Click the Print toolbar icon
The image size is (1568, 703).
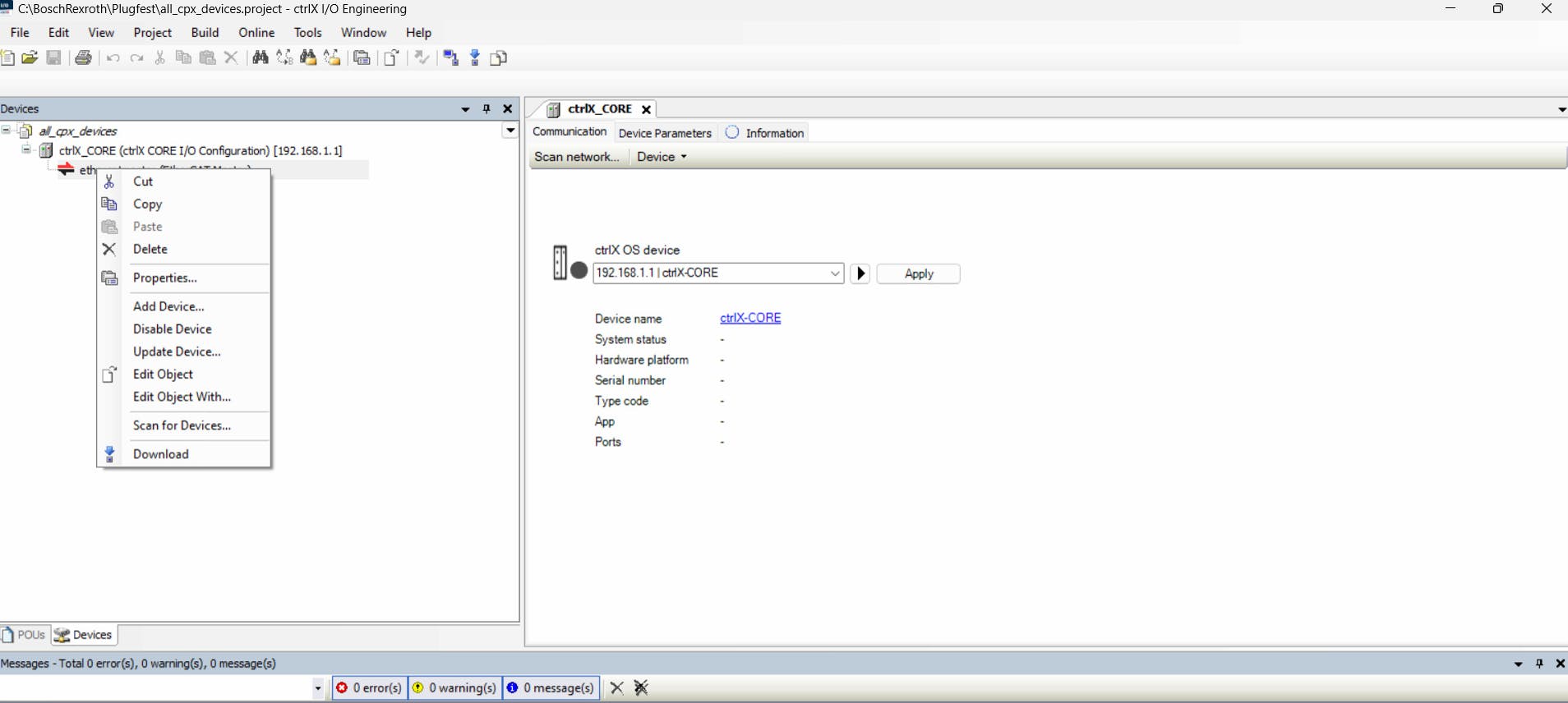83,57
